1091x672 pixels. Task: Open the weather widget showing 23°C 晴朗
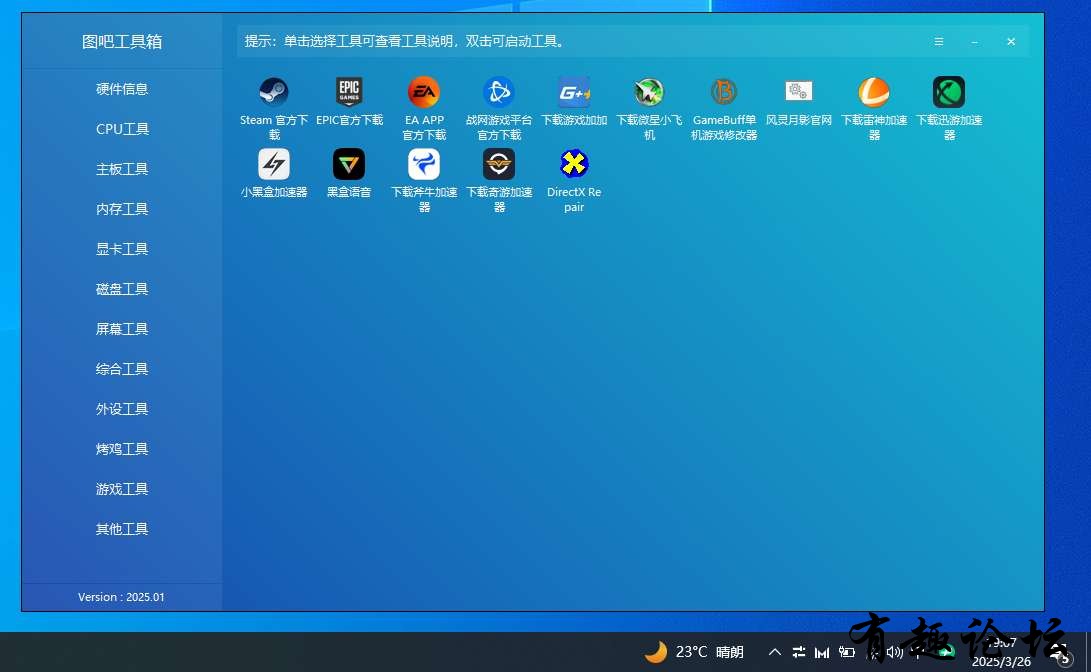point(694,652)
